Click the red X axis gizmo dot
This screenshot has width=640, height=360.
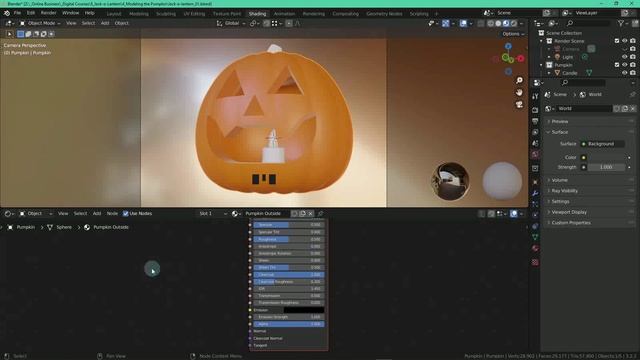click(x=521, y=59)
